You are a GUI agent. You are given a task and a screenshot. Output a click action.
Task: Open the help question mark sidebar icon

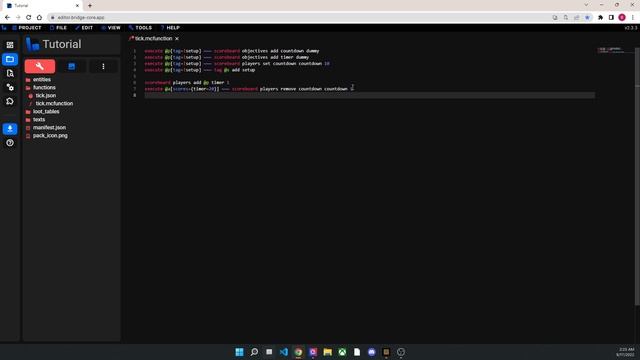tap(10, 143)
